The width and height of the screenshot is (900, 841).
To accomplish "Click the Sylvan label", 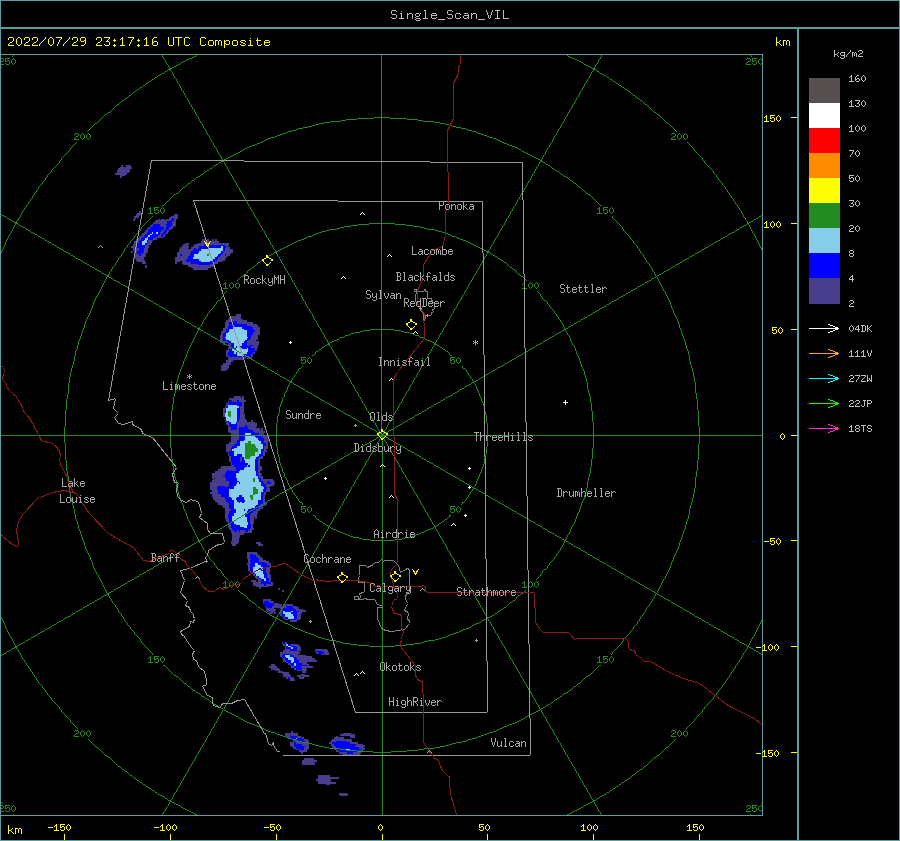I will click(x=383, y=295).
